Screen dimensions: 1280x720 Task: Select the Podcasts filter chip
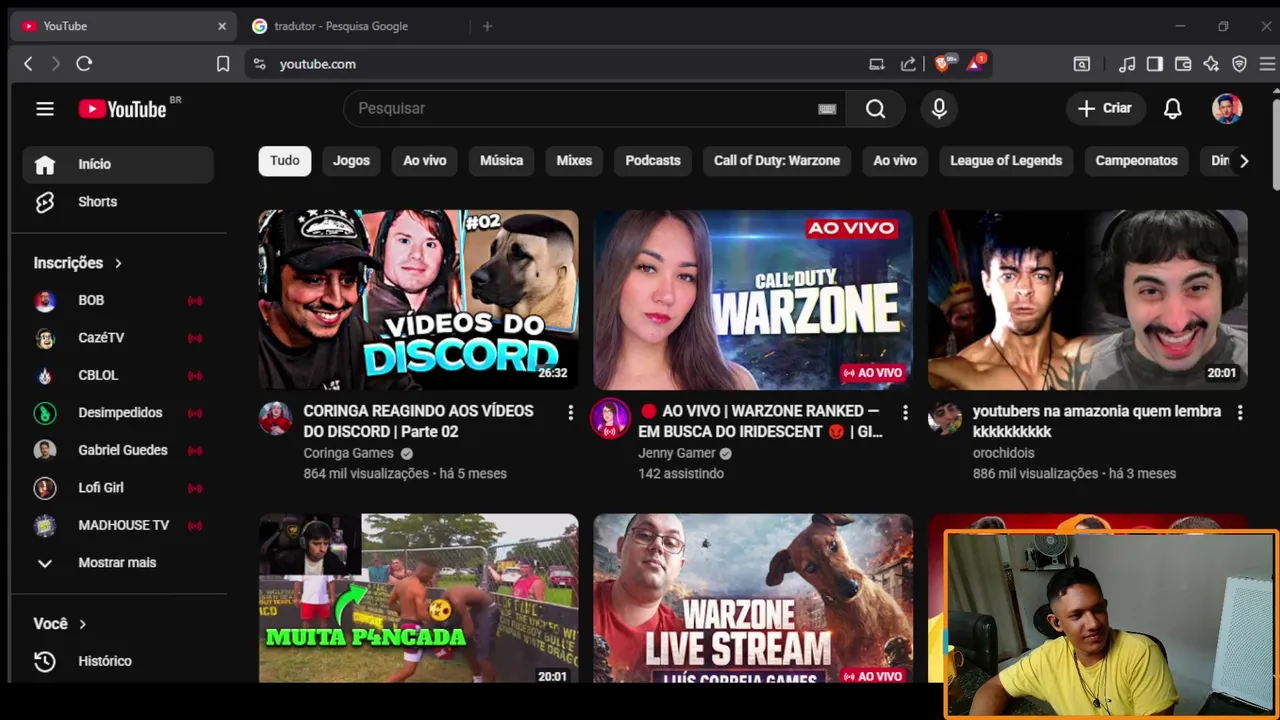pyautogui.click(x=653, y=160)
